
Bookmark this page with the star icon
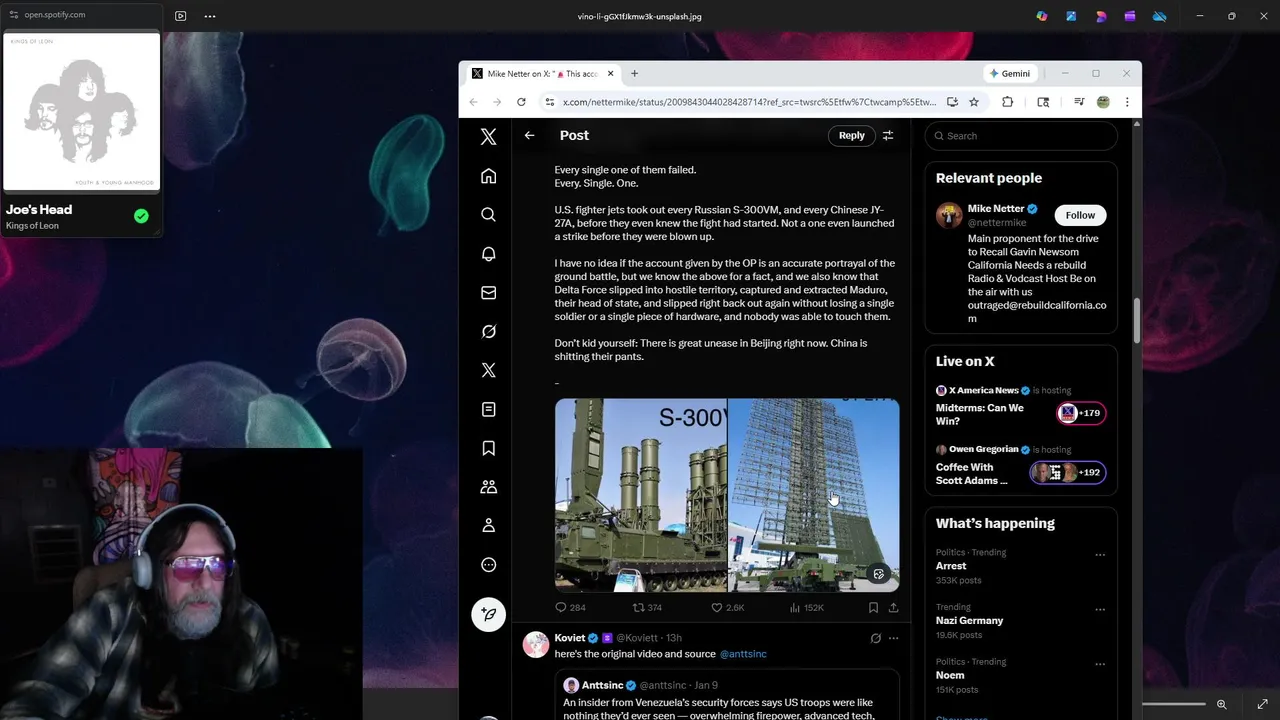pos(974,102)
